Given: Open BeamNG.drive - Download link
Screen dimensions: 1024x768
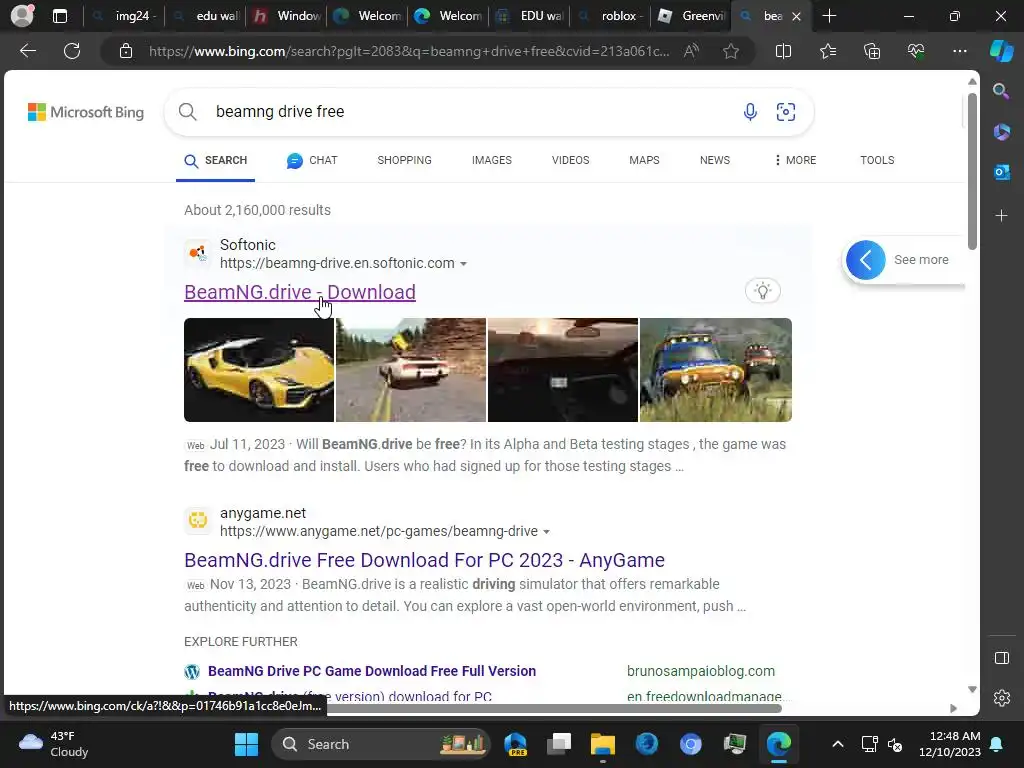Looking at the screenshot, I should pos(300,292).
